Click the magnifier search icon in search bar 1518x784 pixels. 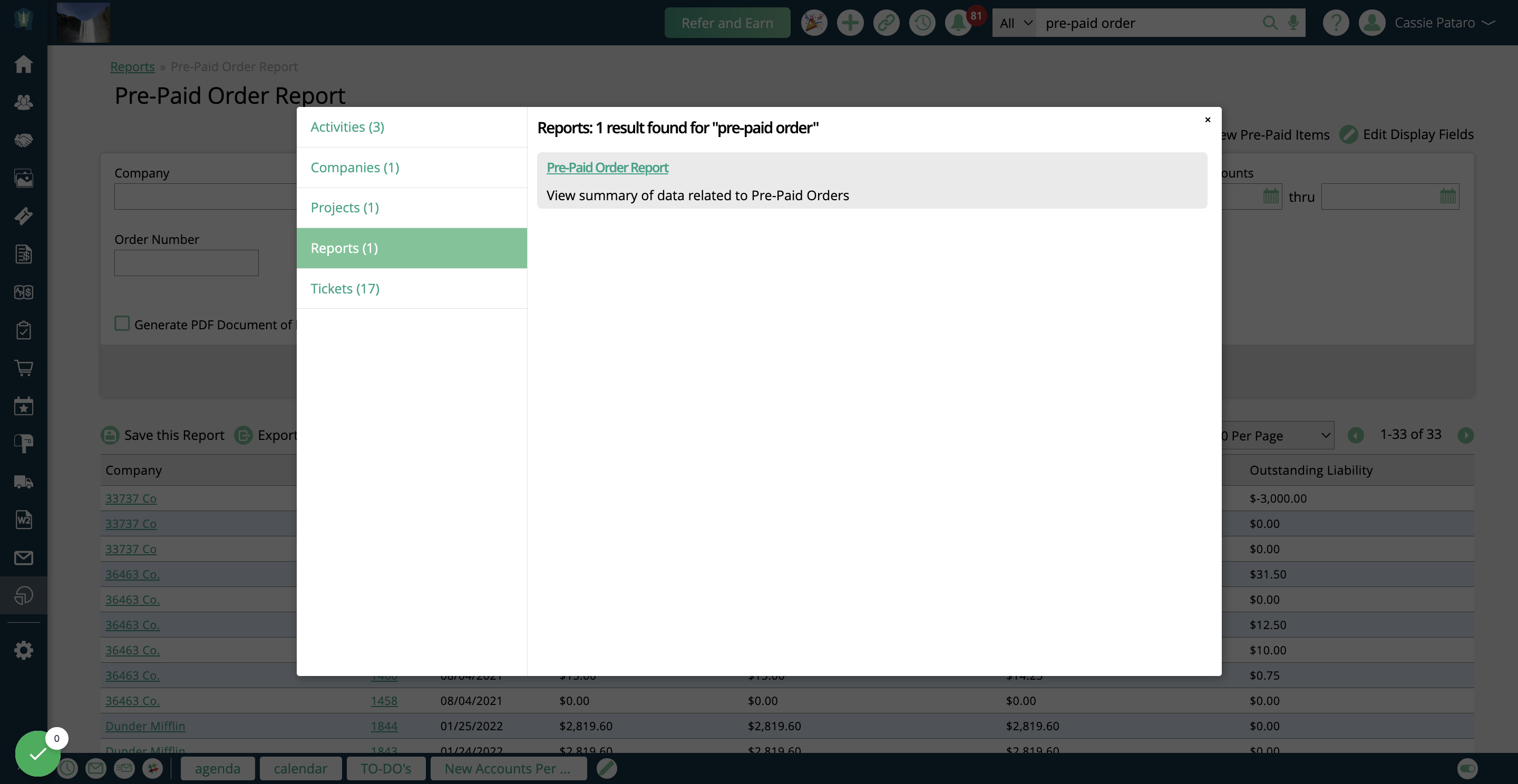tap(1270, 23)
